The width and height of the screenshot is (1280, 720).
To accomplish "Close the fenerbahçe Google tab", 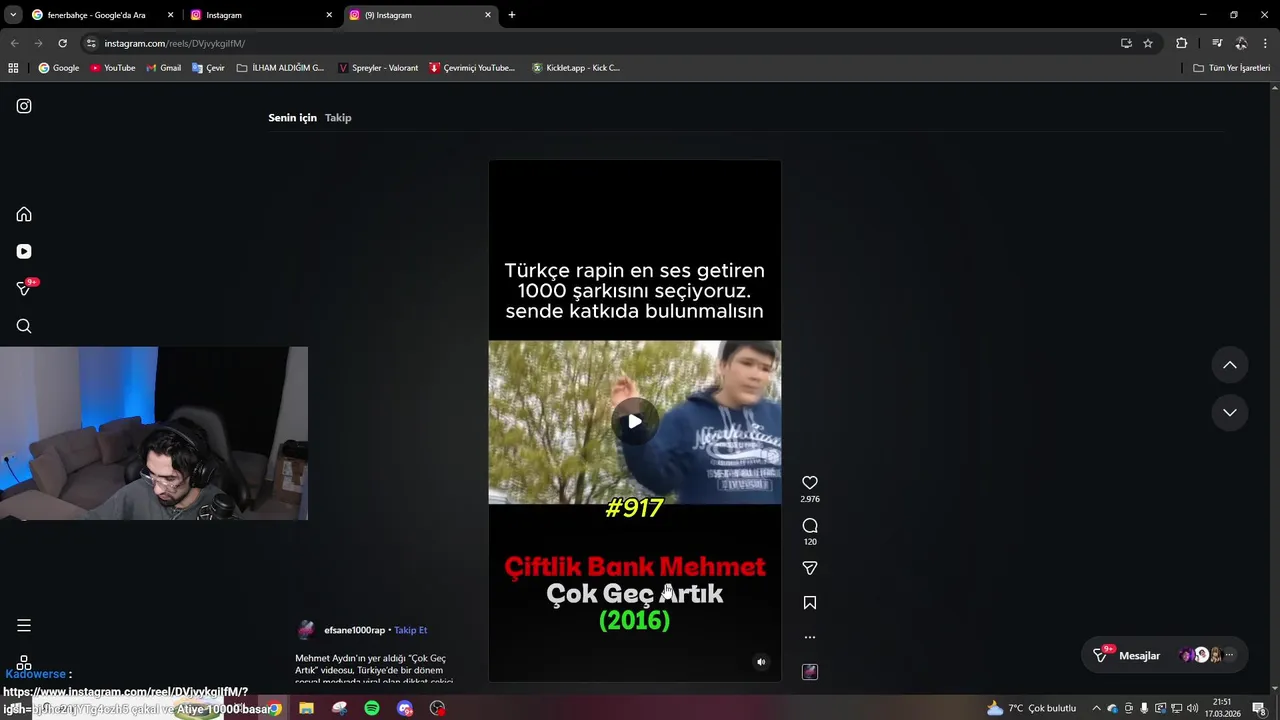I will pyautogui.click(x=170, y=15).
